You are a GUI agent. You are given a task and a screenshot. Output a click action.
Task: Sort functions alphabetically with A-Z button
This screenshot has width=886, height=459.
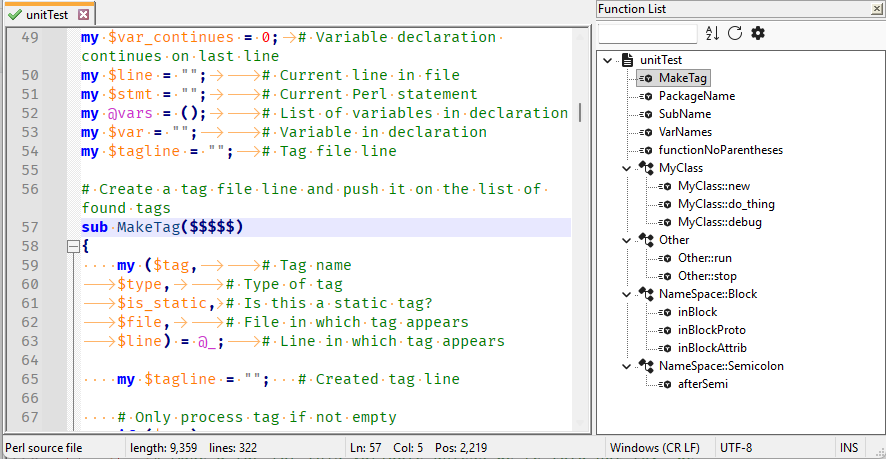tap(712, 34)
